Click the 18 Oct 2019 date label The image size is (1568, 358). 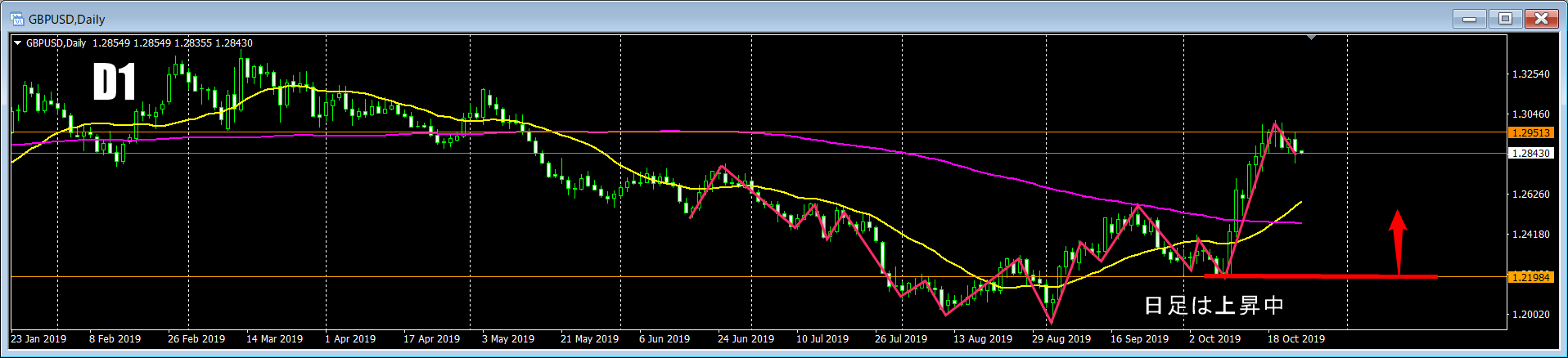(1296, 338)
